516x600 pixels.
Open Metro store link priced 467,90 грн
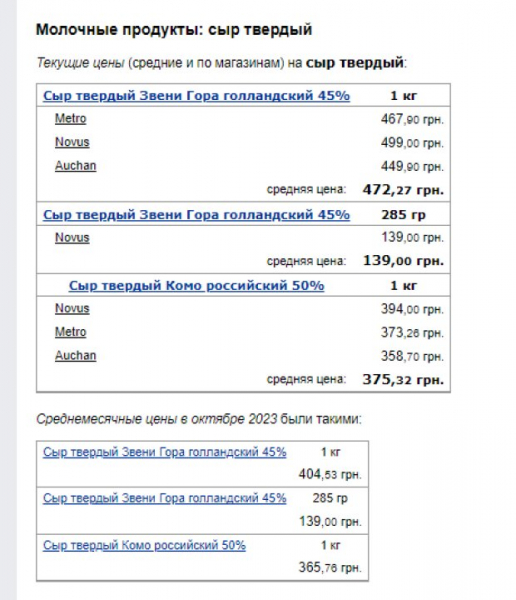(70, 119)
